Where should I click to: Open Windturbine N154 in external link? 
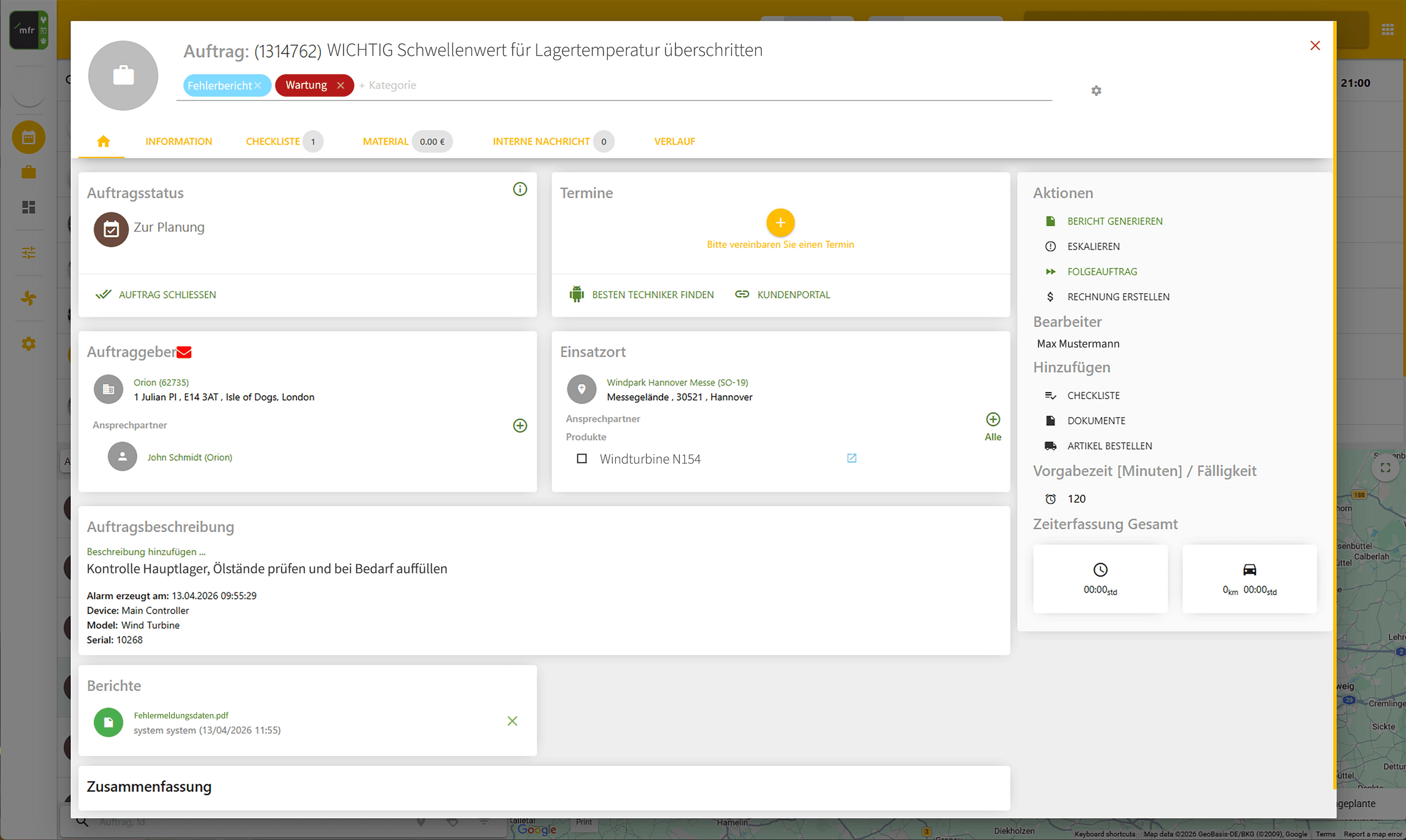point(852,458)
